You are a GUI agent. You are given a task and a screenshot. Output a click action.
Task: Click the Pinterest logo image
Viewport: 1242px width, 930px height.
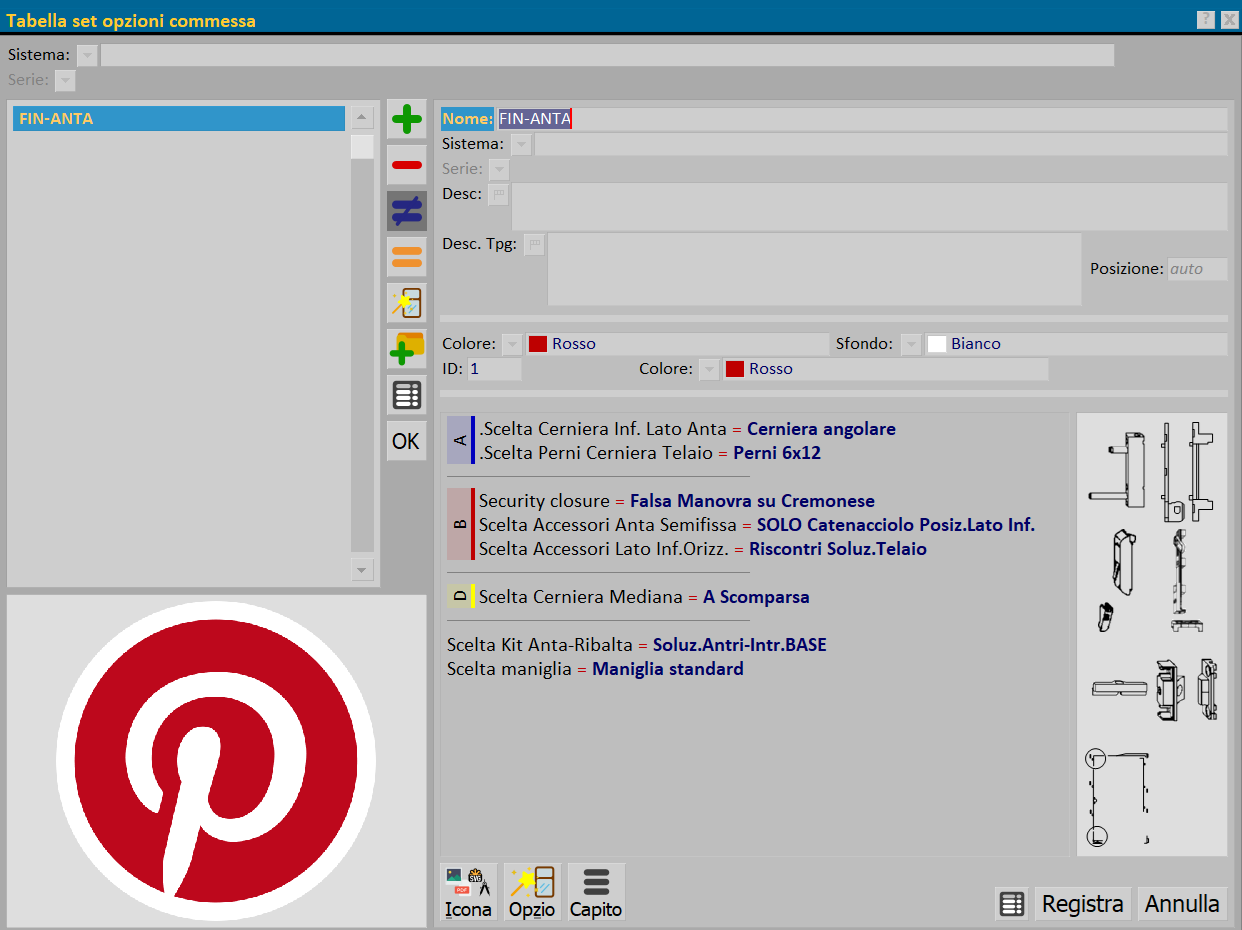[217, 761]
